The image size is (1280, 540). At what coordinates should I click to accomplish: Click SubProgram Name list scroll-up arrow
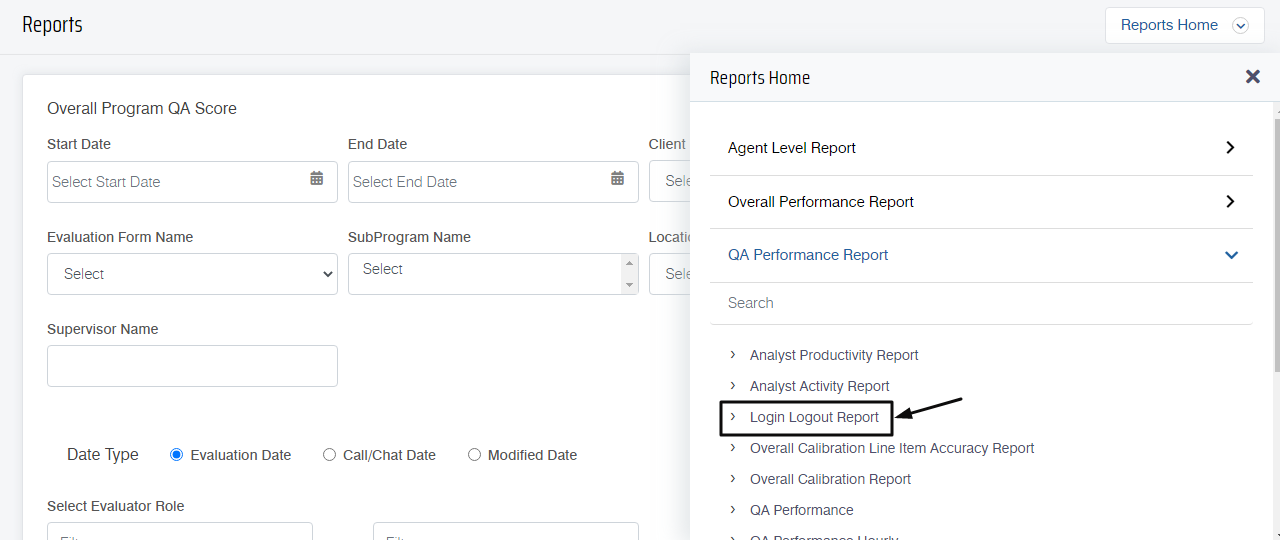point(629,263)
